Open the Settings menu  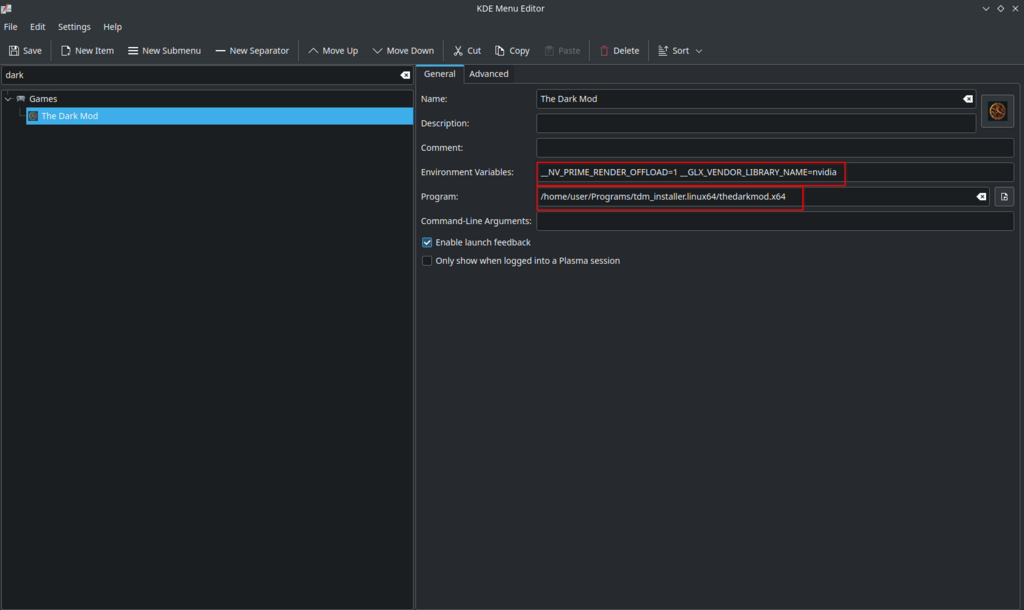tap(74, 27)
